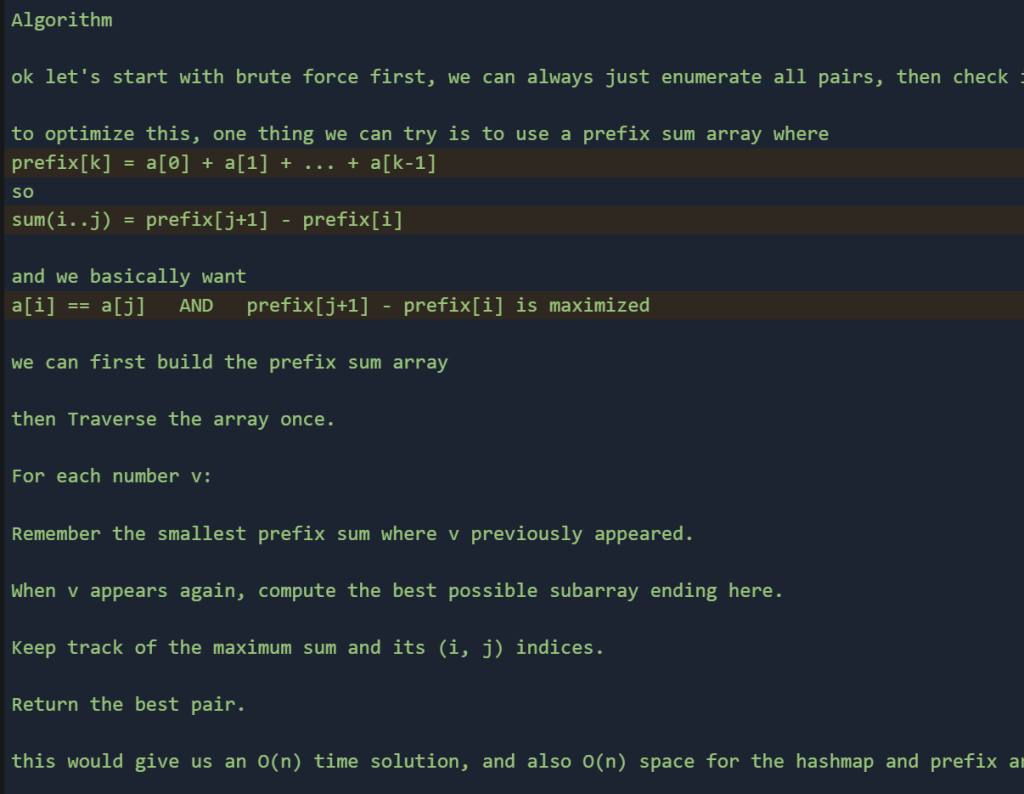Click the 'then Traverse the array once.' line
1024x794 pixels.
pyautogui.click(x=173, y=419)
